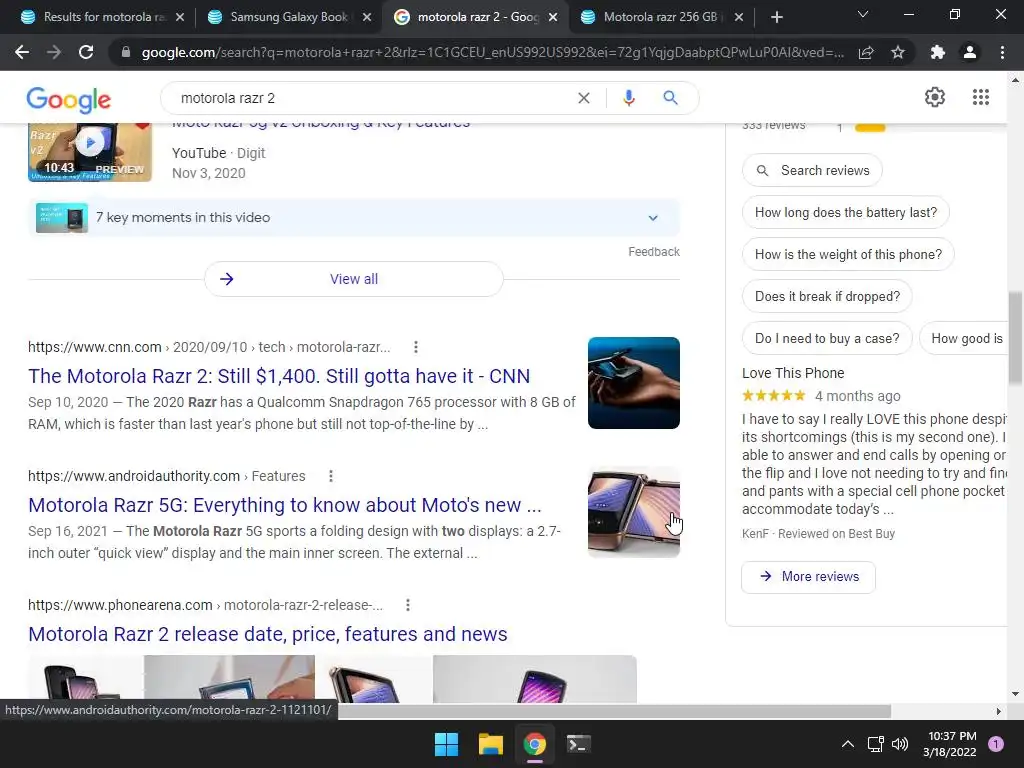Clear the search box with X
This screenshot has width=1024, height=768.
tap(584, 98)
